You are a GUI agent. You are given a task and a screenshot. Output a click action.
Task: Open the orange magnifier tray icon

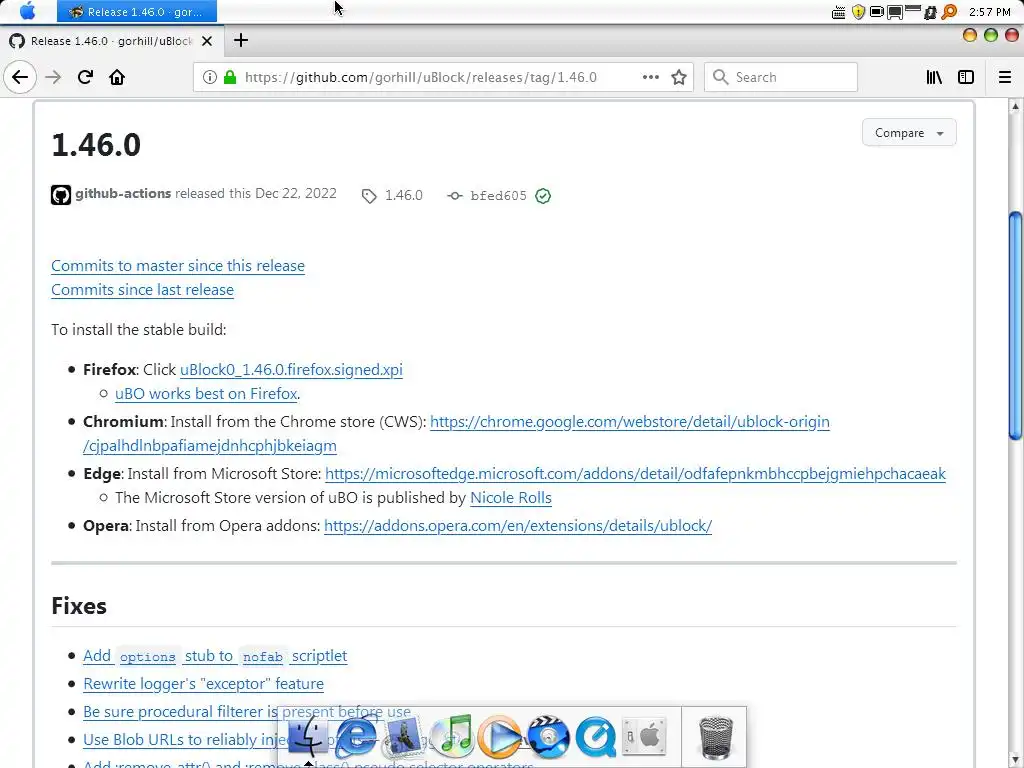pos(949,12)
